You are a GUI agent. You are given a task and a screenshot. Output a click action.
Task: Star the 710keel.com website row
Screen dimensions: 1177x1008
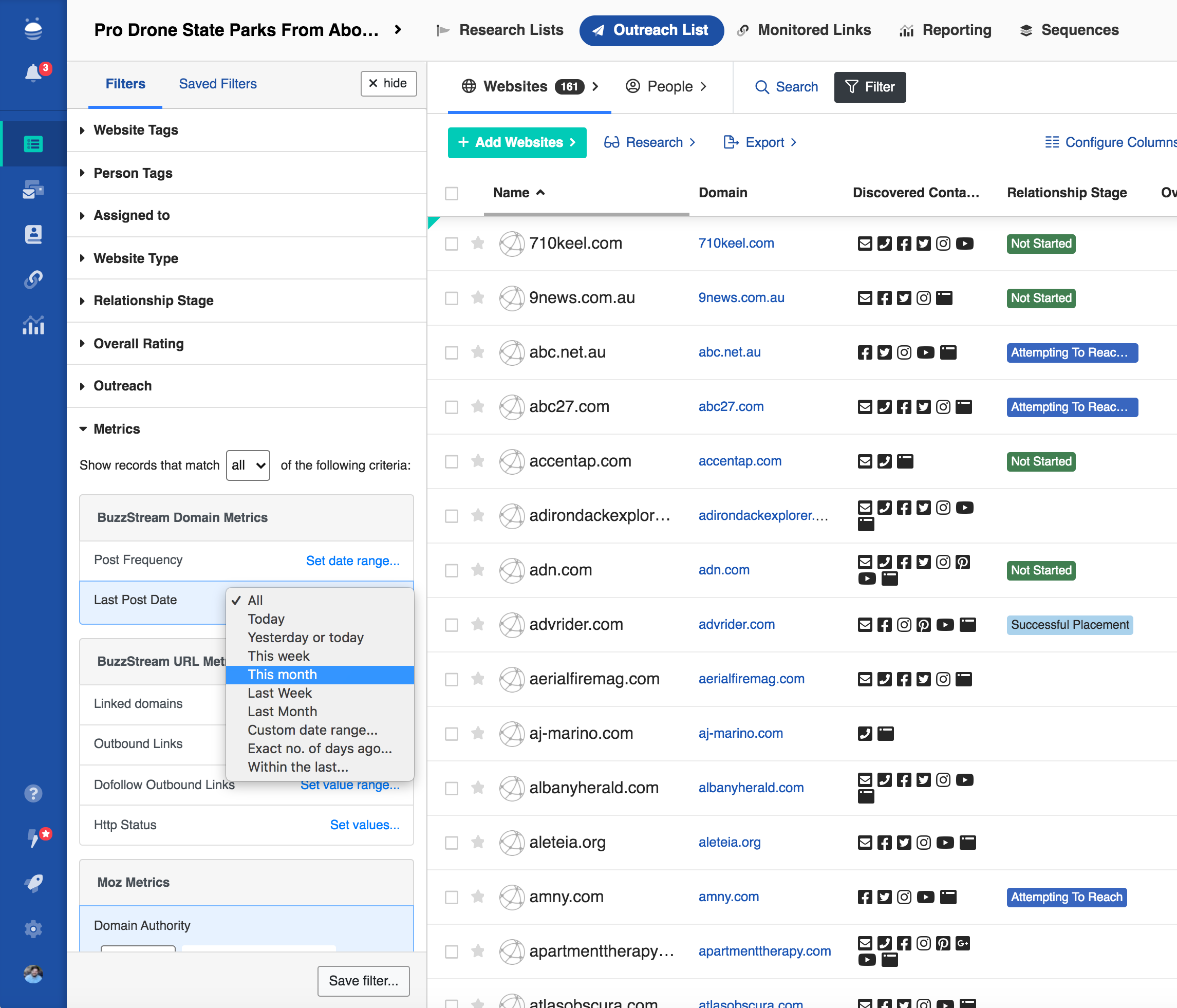coord(478,243)
